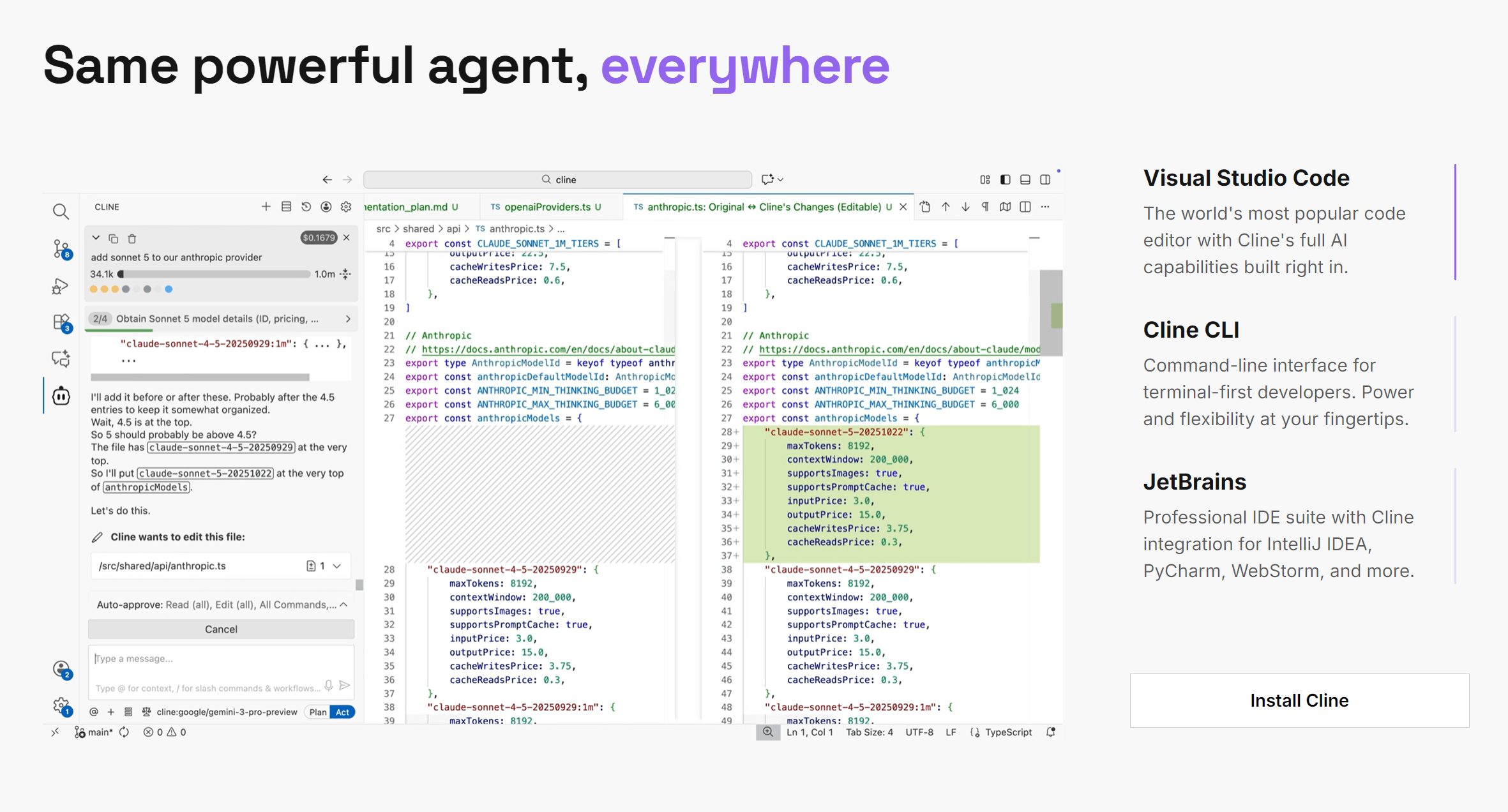
Task: Switch Cline to Plan mode
Action: tap(317, 712)
